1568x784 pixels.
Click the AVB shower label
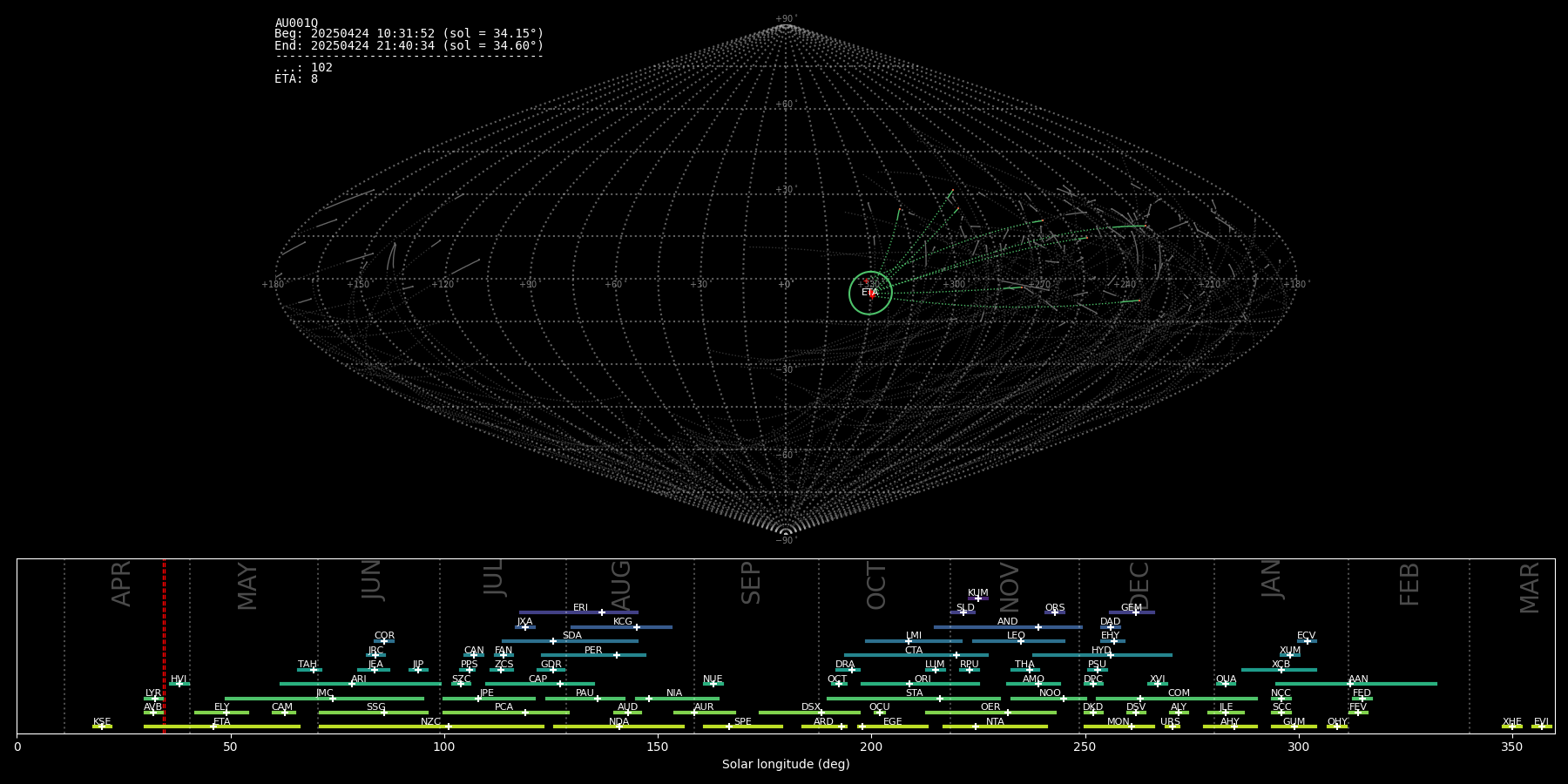point(152,707)
